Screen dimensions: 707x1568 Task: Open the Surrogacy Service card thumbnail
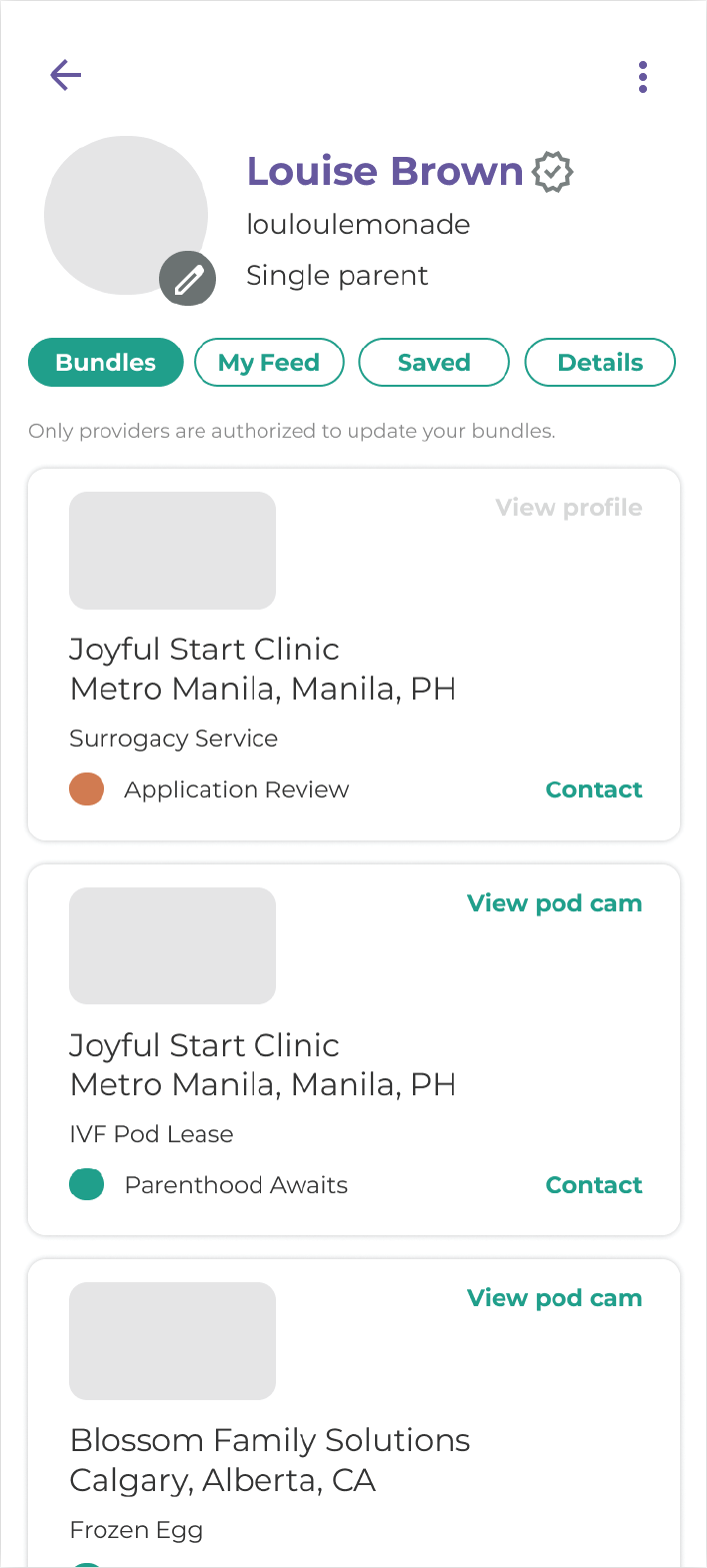click(172, 551)
